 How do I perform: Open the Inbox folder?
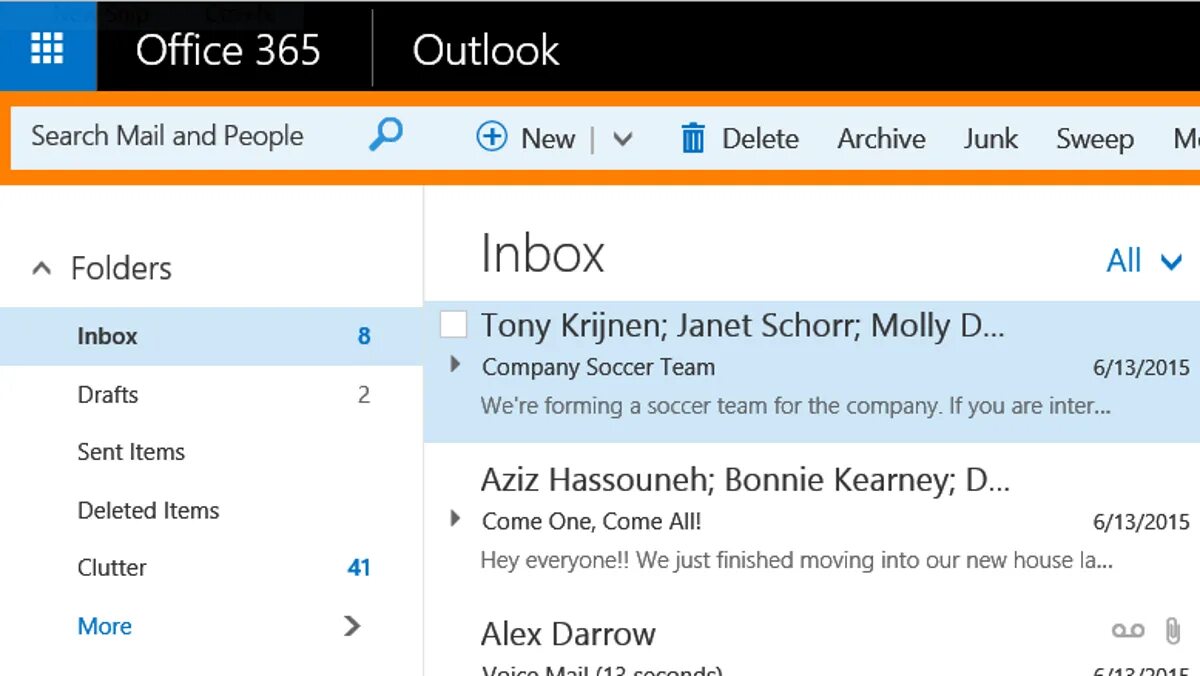tap(211, 336)
